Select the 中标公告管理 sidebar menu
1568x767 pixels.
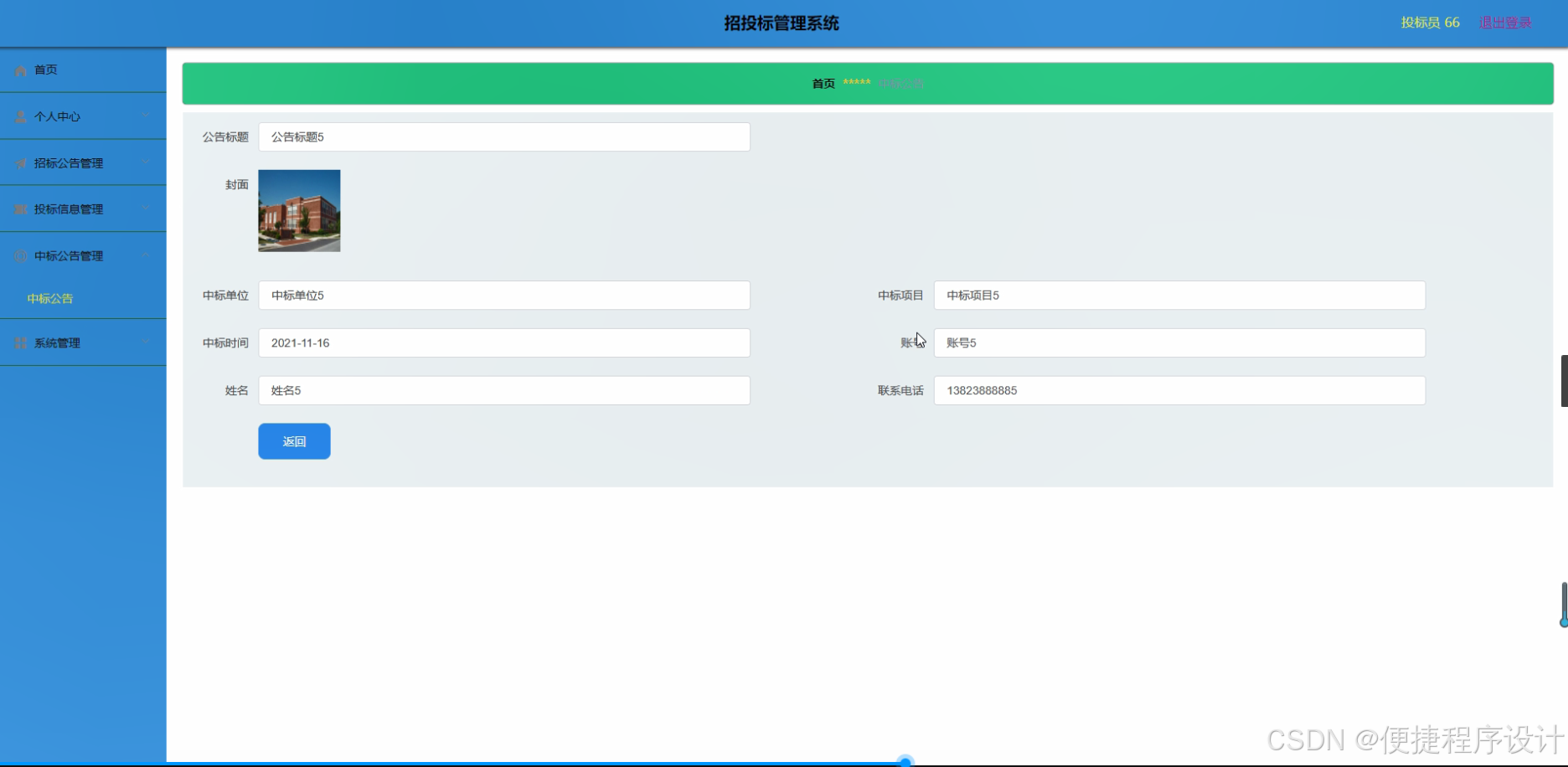(83, 256)
